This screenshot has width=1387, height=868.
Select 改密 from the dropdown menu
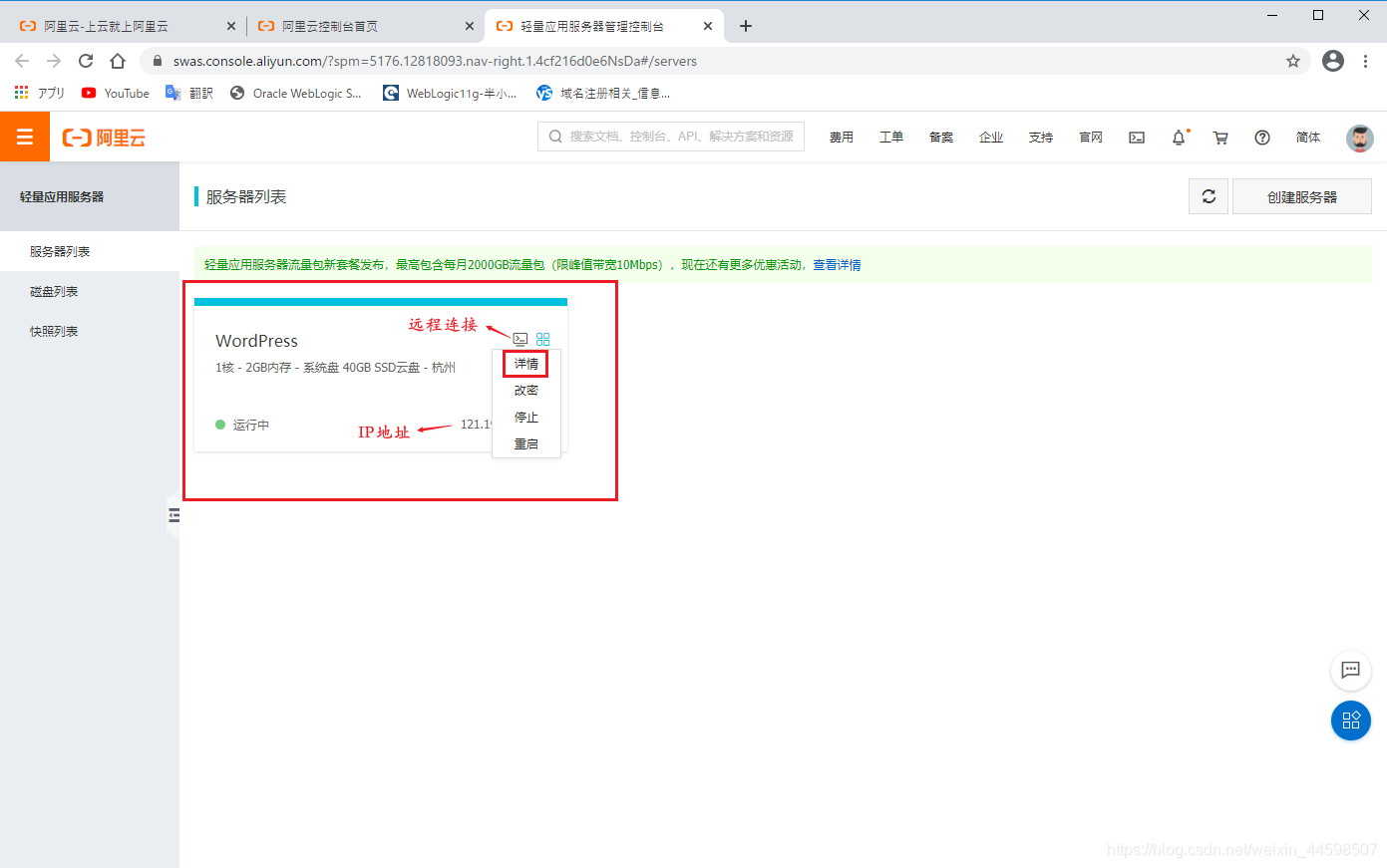pos(526,391)
